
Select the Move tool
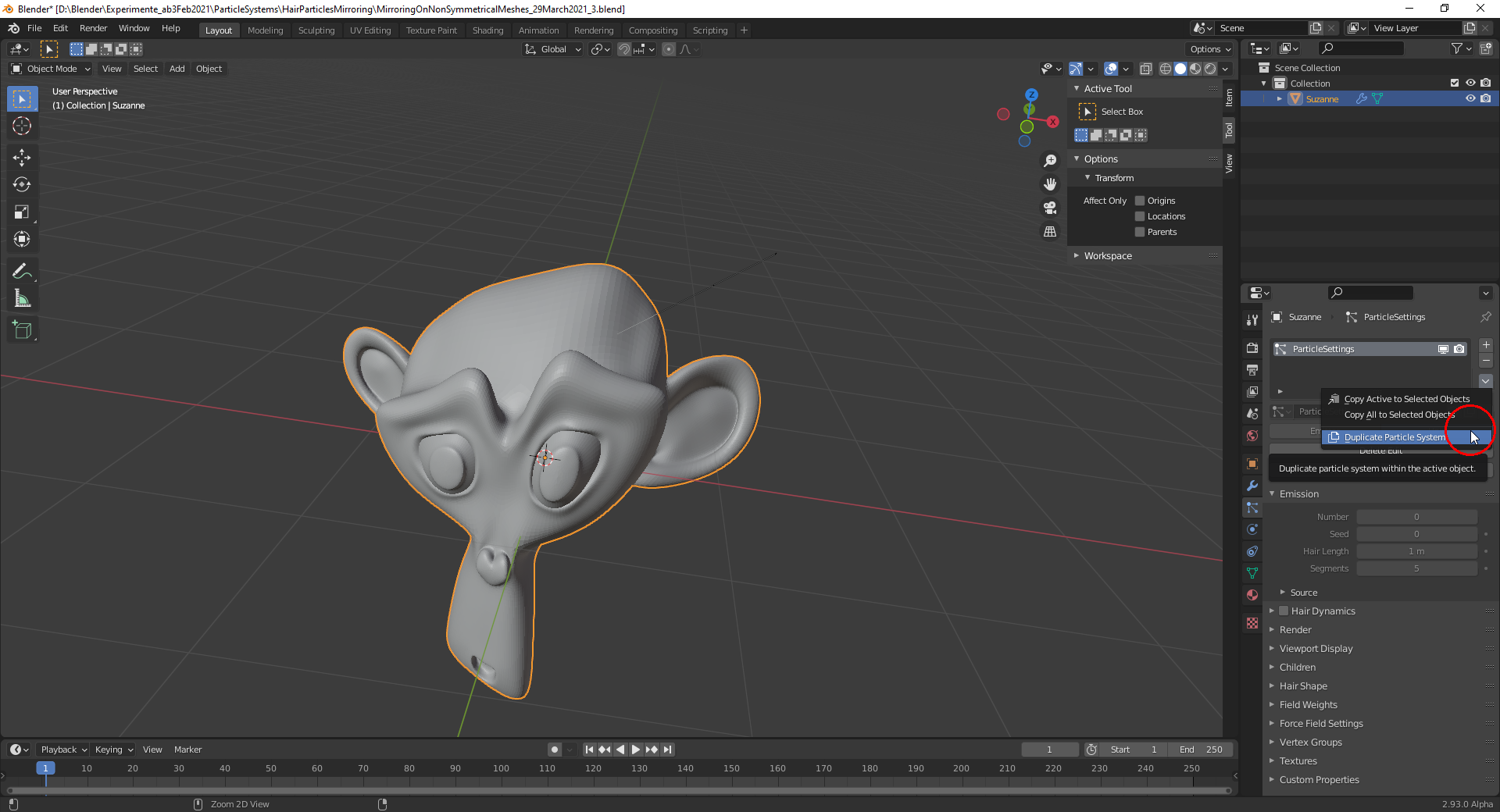(x=22, y=157)
